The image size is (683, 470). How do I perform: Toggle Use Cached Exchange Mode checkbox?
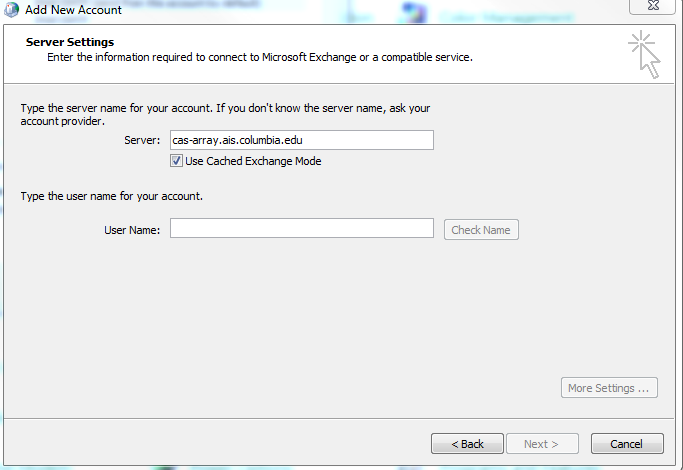176,161
